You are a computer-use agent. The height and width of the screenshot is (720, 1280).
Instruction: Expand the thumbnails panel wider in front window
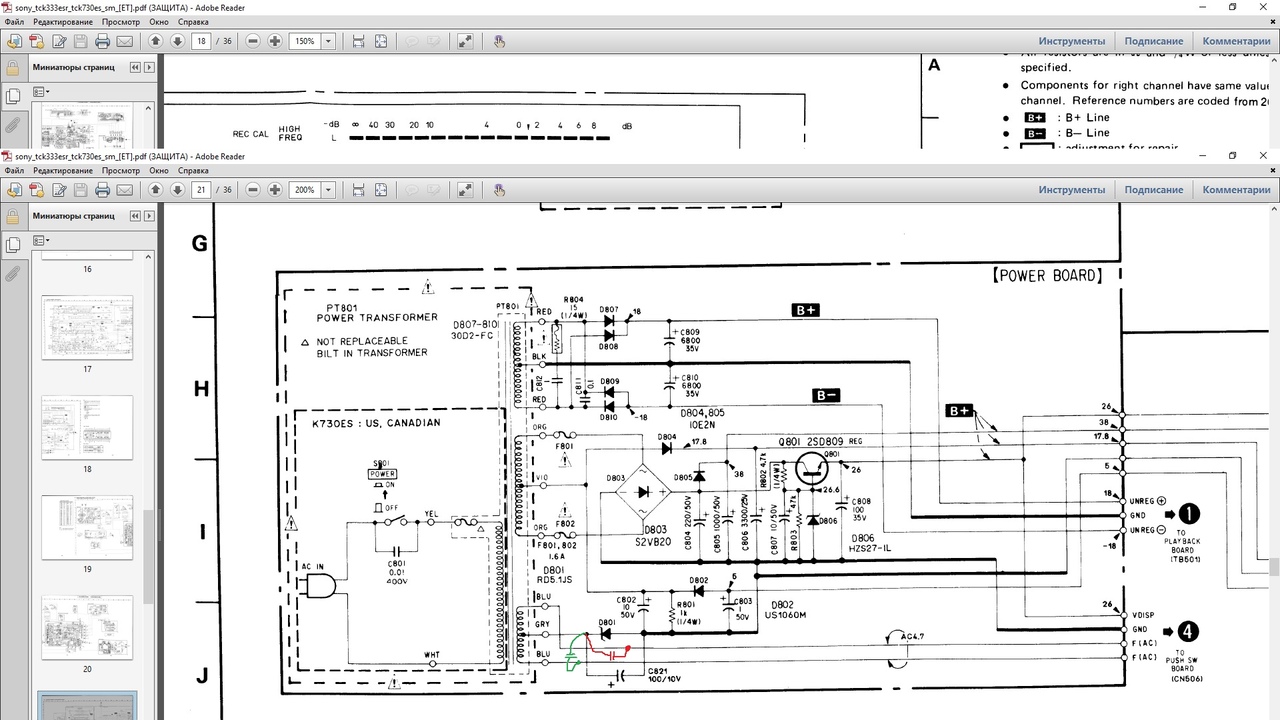point(150,215)
